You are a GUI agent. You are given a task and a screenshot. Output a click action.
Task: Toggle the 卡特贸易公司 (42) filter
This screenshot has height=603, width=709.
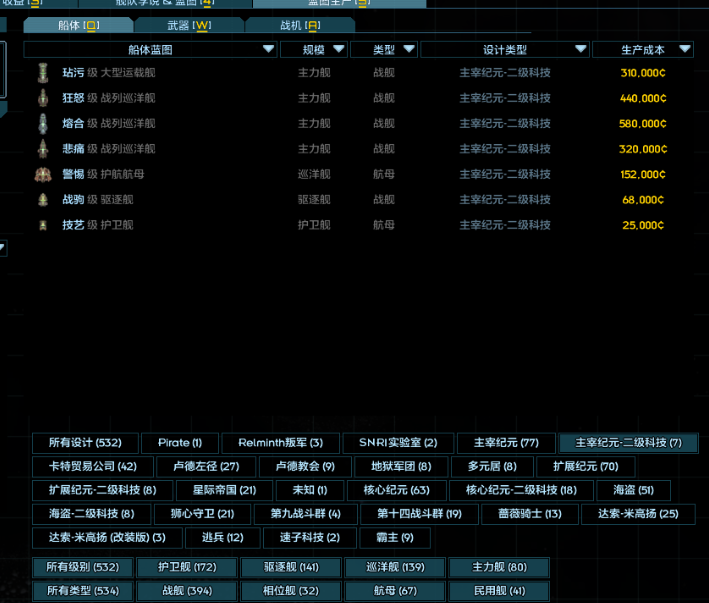[x=93, y=466]
